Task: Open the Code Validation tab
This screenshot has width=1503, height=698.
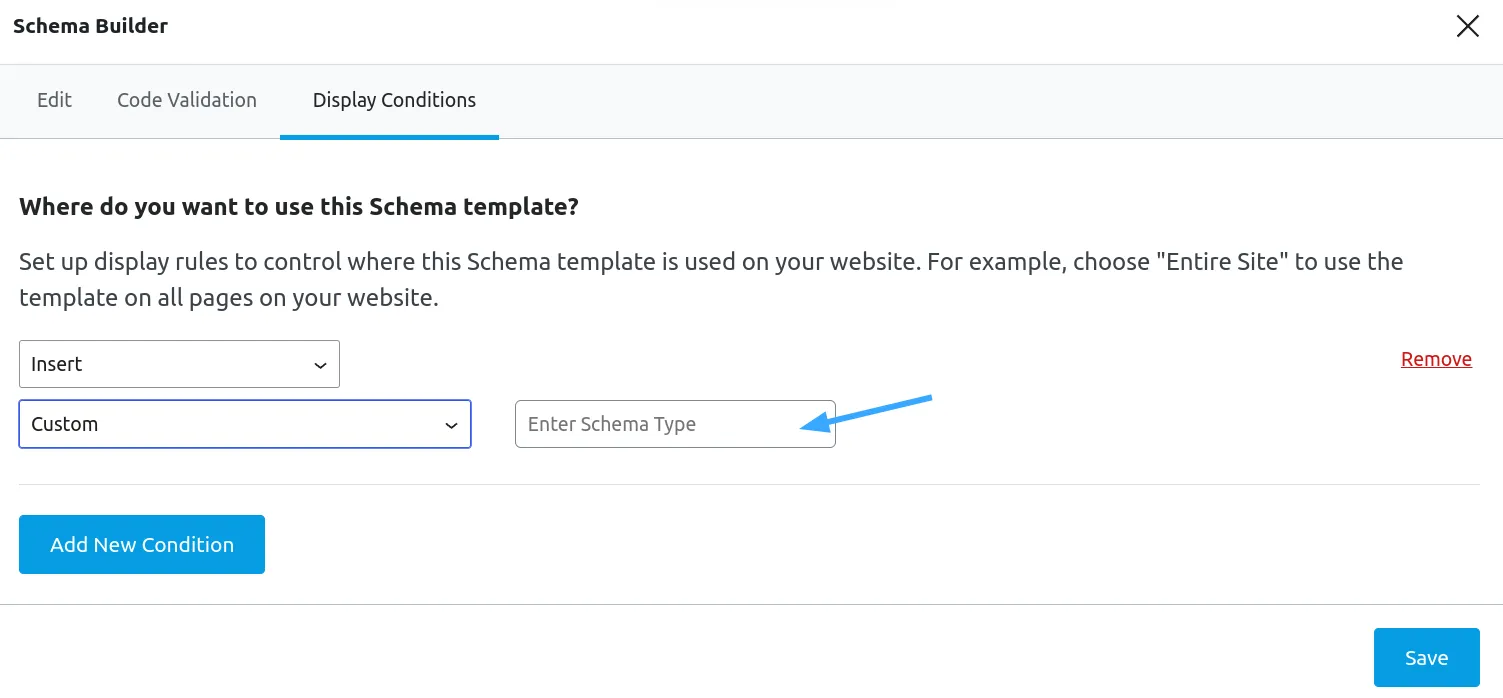Action: tap(187, 100)
